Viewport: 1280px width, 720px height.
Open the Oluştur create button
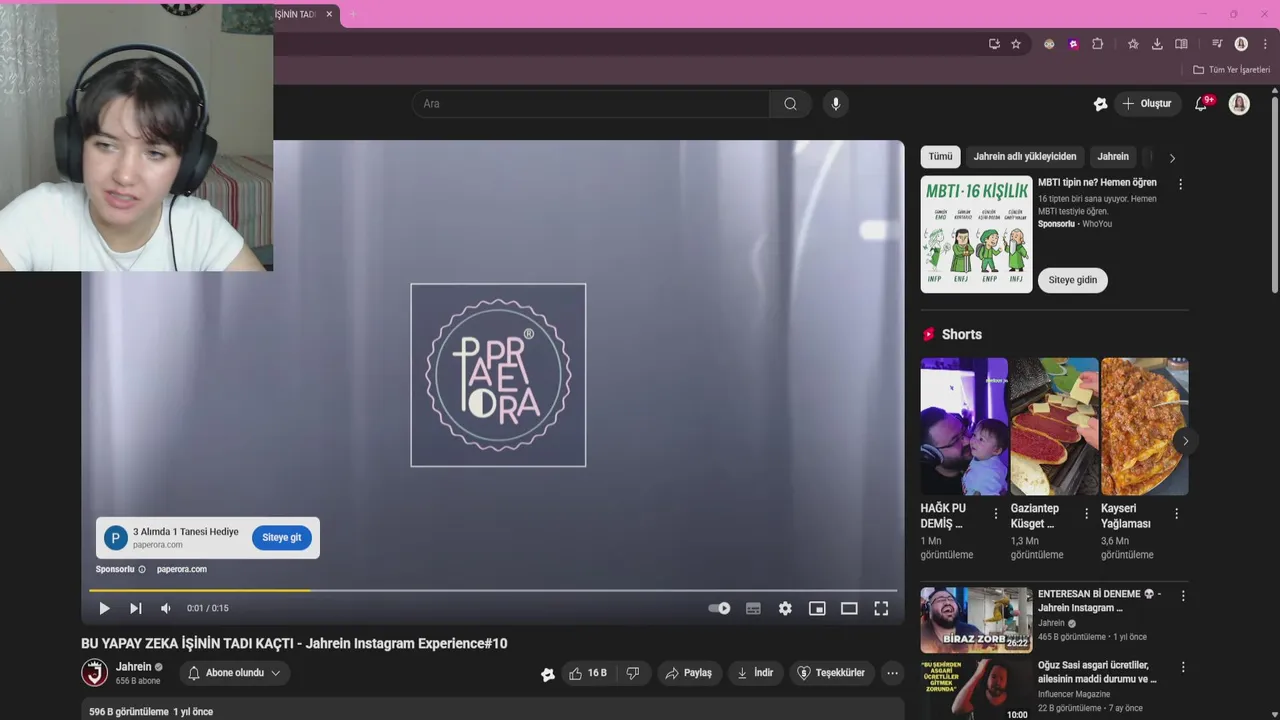click(1148, 104)
